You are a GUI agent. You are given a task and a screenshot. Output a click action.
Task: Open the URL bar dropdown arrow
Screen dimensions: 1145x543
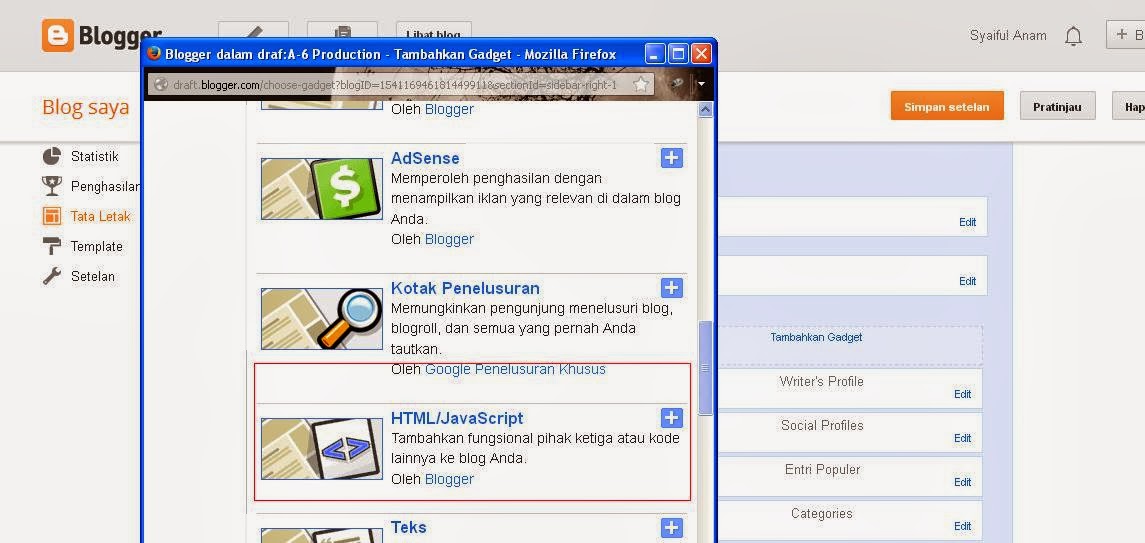point(702,84)
